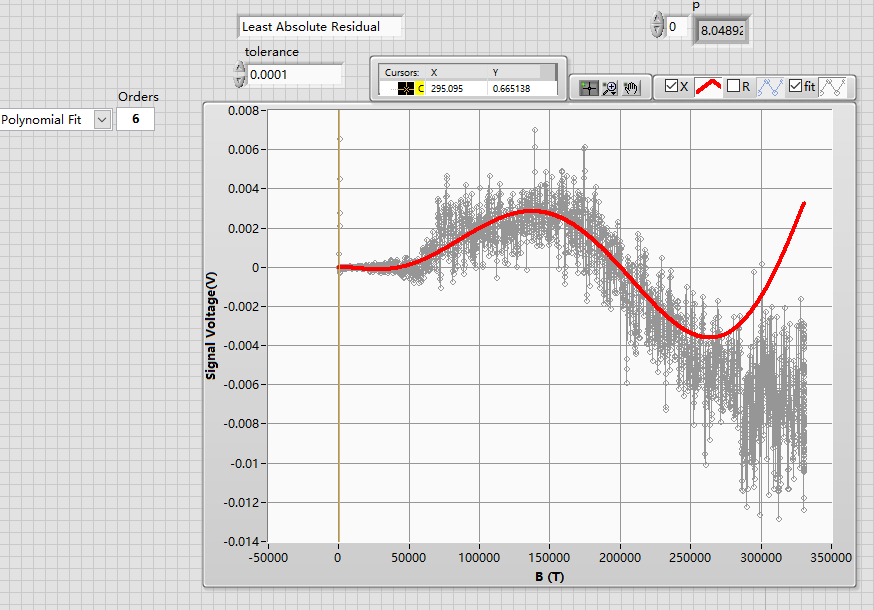Click the yellow C cursor label
The height and width of the screenshot is (610, 874).
421,89
